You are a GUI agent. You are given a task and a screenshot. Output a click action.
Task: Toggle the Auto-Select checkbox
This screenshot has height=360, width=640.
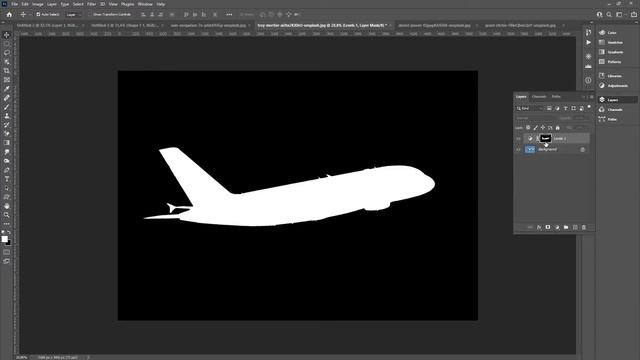pyautogui.click(x=38, y=14)
